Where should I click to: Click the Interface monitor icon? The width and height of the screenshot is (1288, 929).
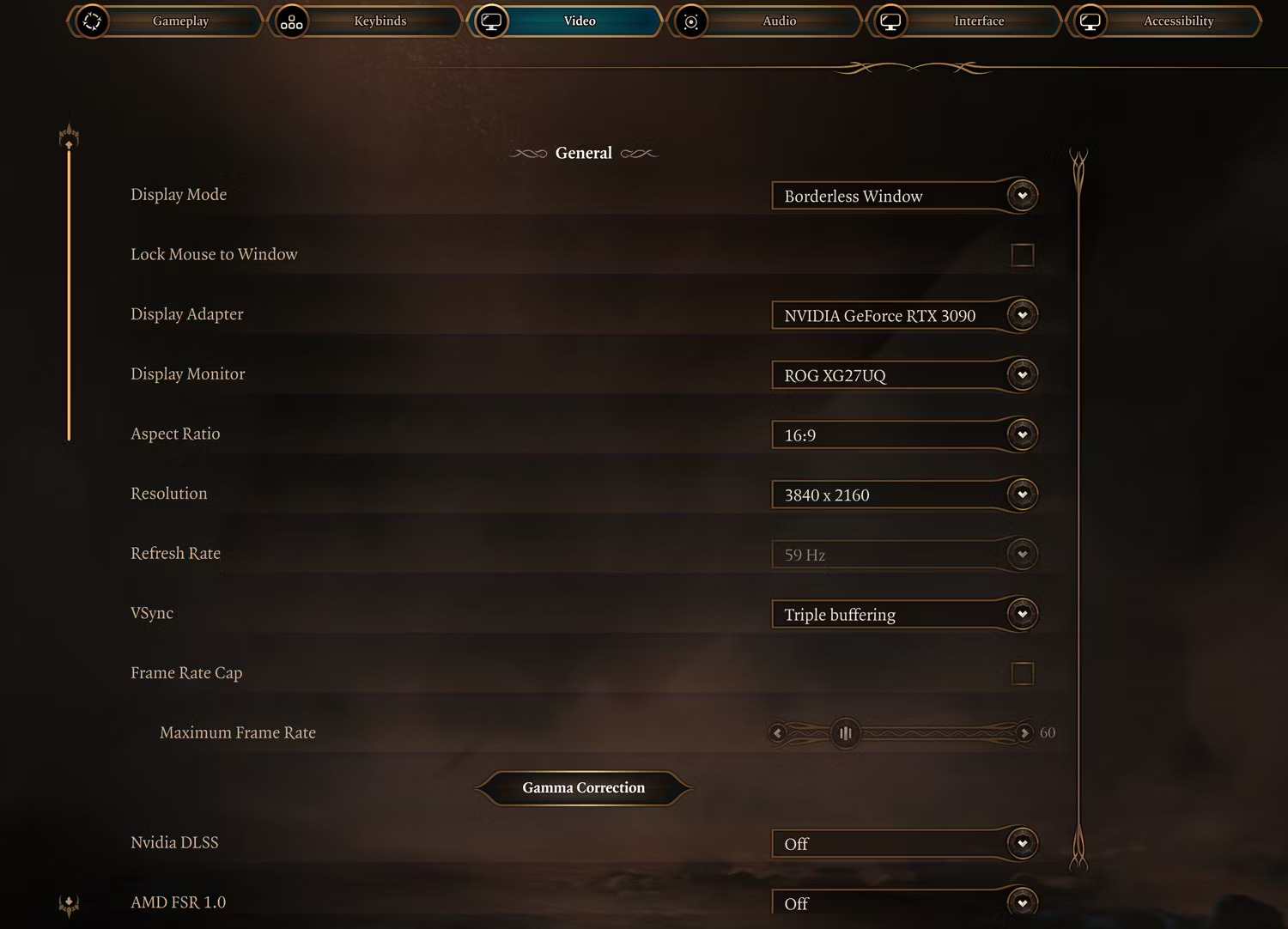(890, 21)
